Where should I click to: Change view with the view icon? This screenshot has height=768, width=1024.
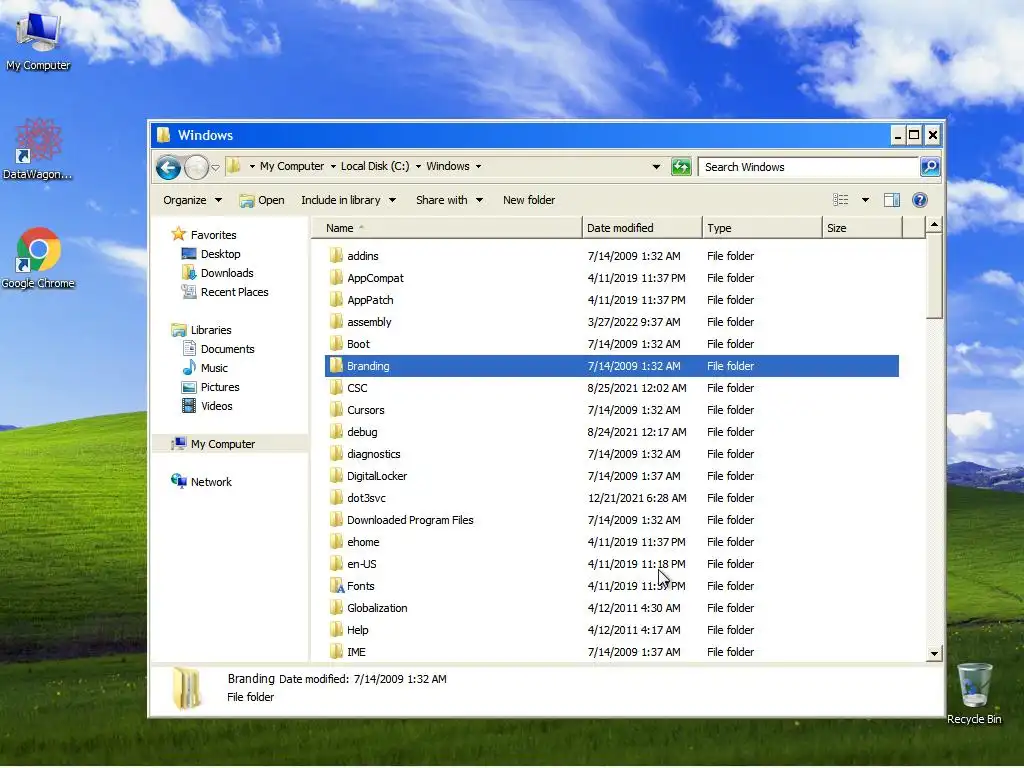point(840,200)
